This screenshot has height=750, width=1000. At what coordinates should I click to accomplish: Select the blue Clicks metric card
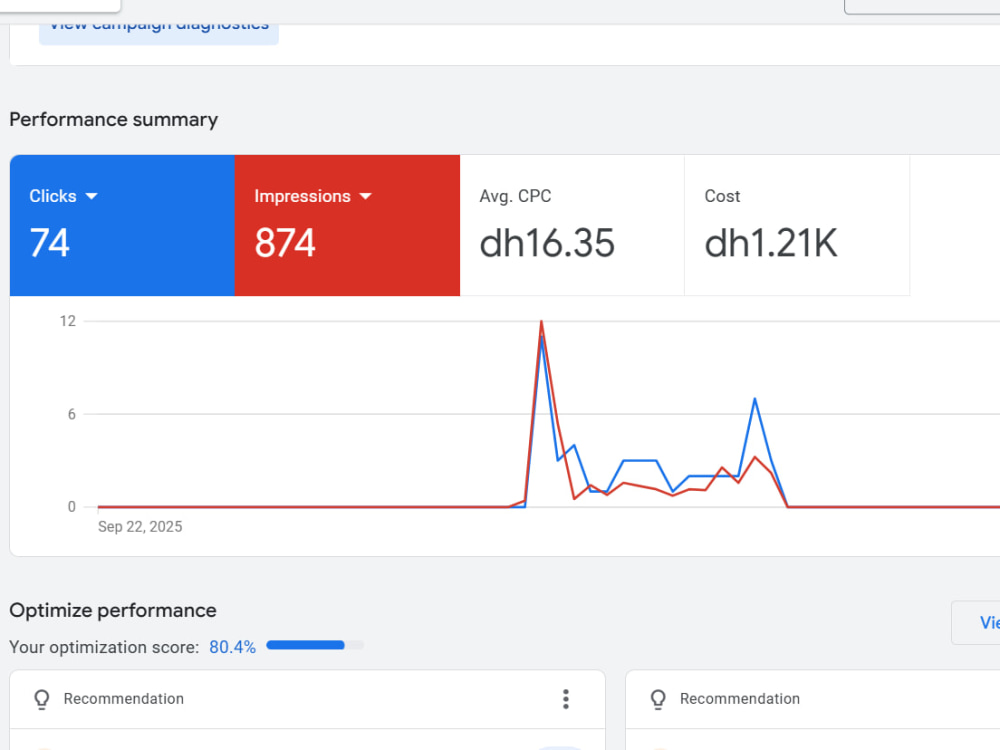pyautogui.click(x=122, y=225)
